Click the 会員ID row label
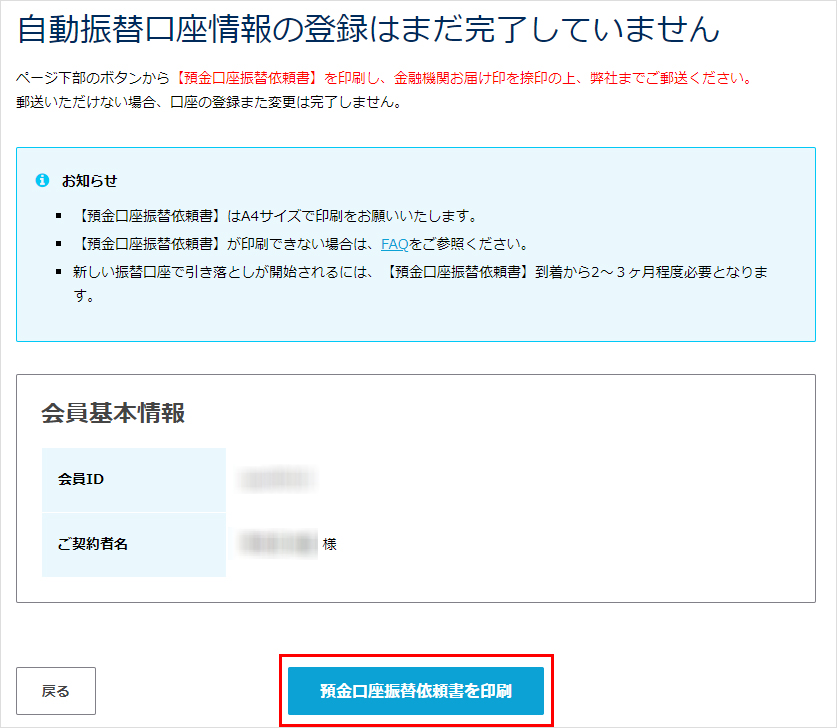Viewport: 837px width, 728px height. 85,479
